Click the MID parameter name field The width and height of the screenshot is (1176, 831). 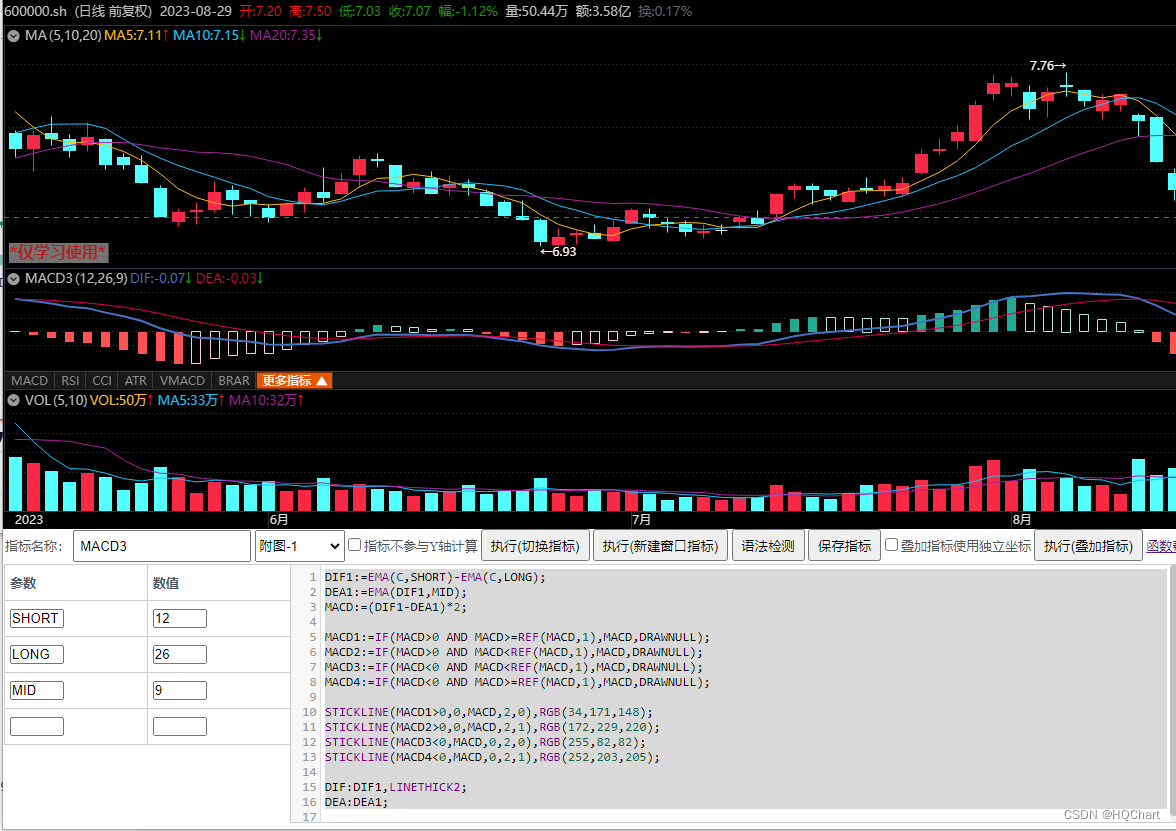pyautogui.click(x=37, y=690)
